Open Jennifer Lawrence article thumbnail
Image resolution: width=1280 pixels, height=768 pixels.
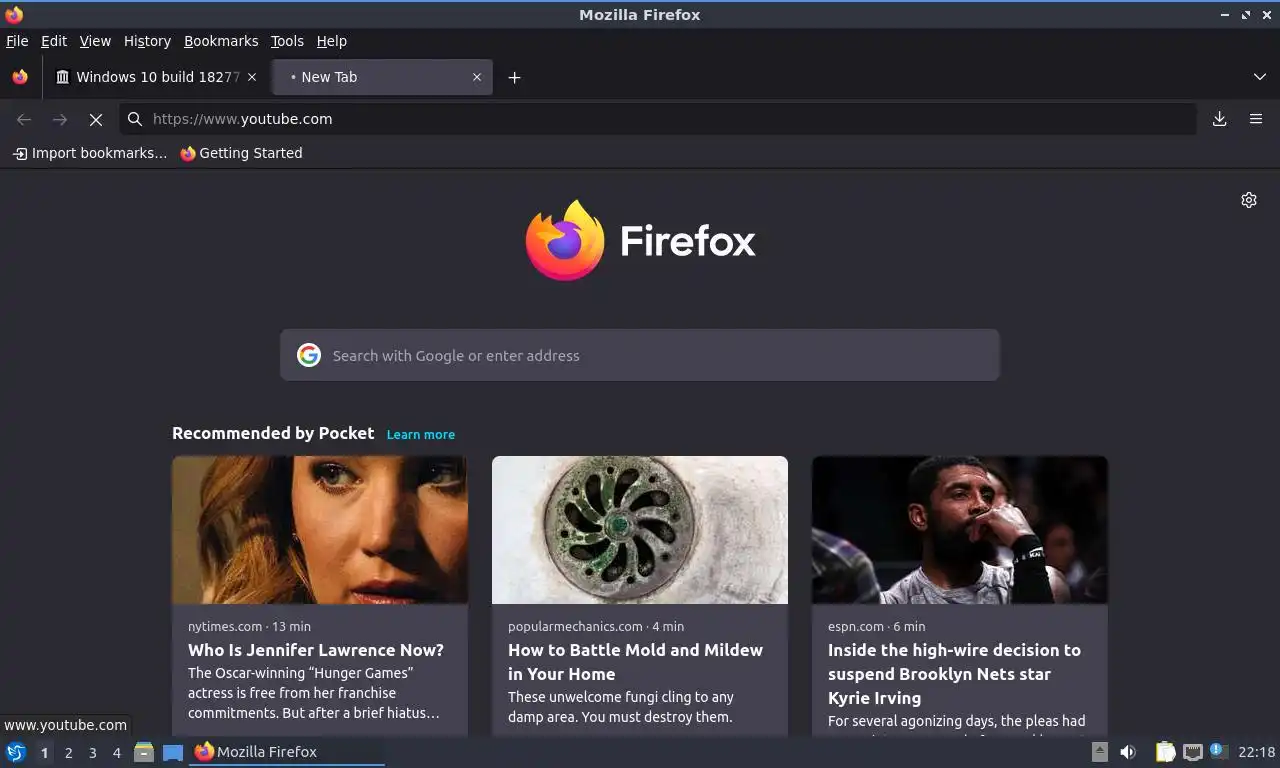pos(320,530)
